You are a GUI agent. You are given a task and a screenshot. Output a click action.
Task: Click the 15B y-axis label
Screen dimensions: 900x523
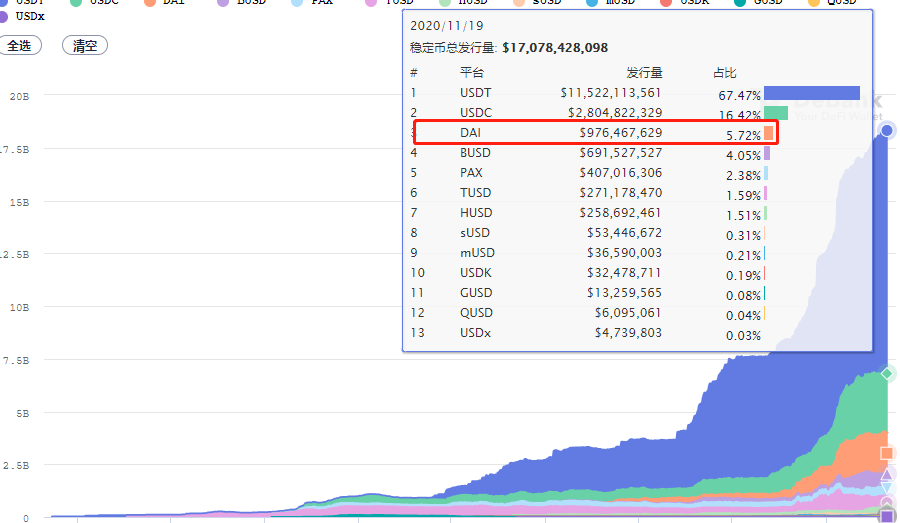[x=19, y=202]
